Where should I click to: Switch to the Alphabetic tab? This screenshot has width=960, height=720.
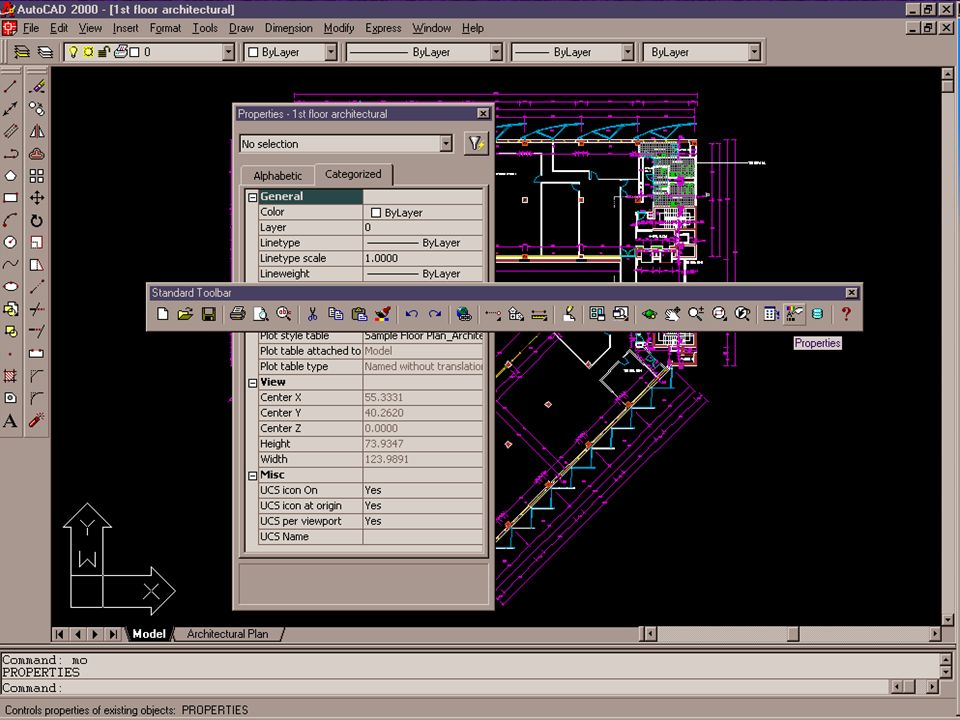pyautogui.click(x=277, y=176)
